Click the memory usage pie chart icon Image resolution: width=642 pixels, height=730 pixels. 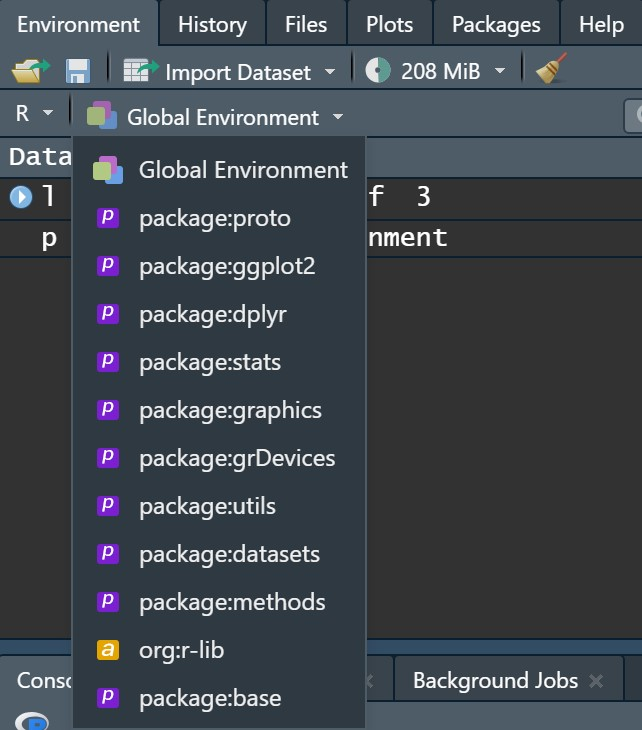tap(378, 70)
